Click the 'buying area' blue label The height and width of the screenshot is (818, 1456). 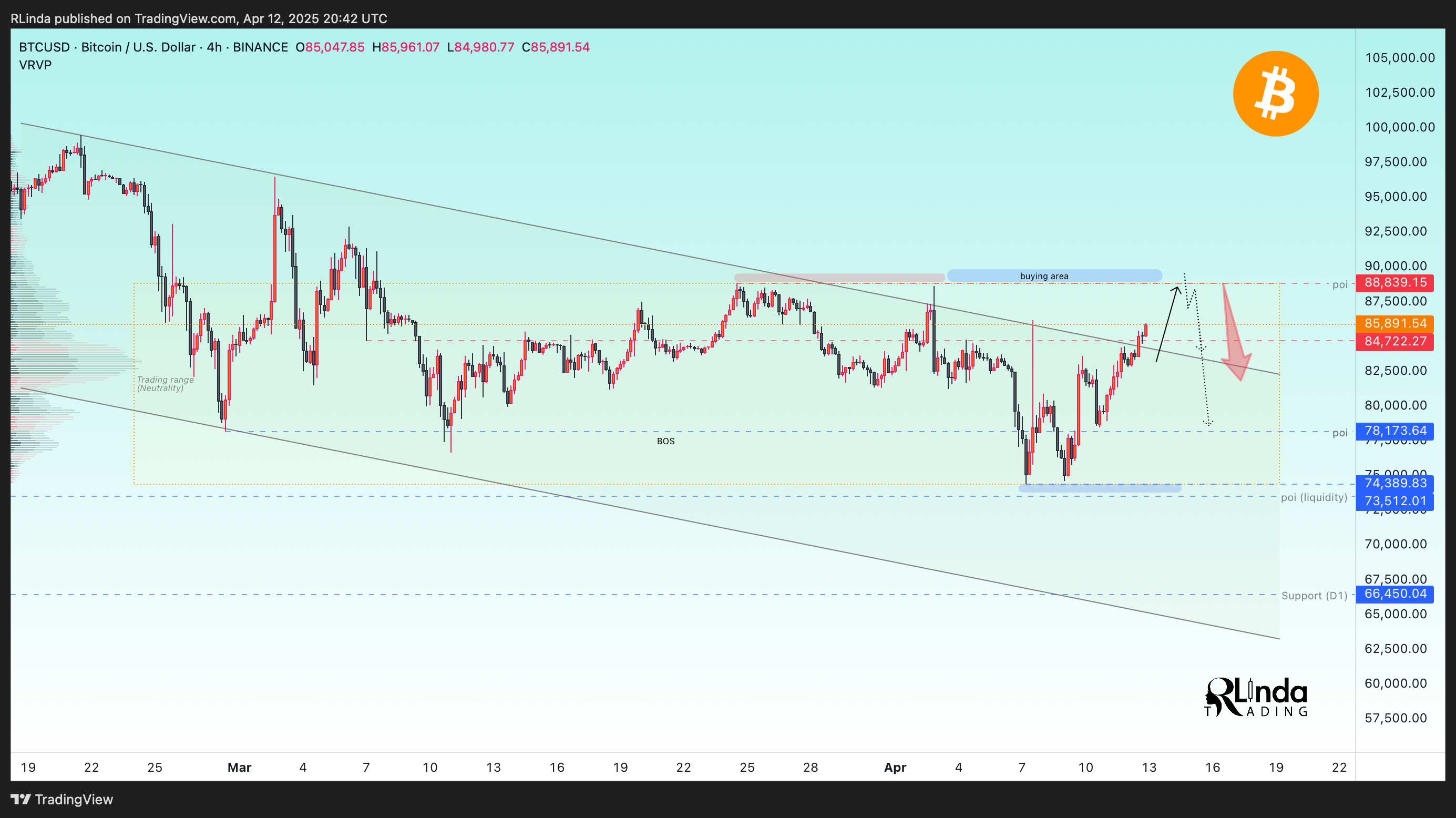1054,276
